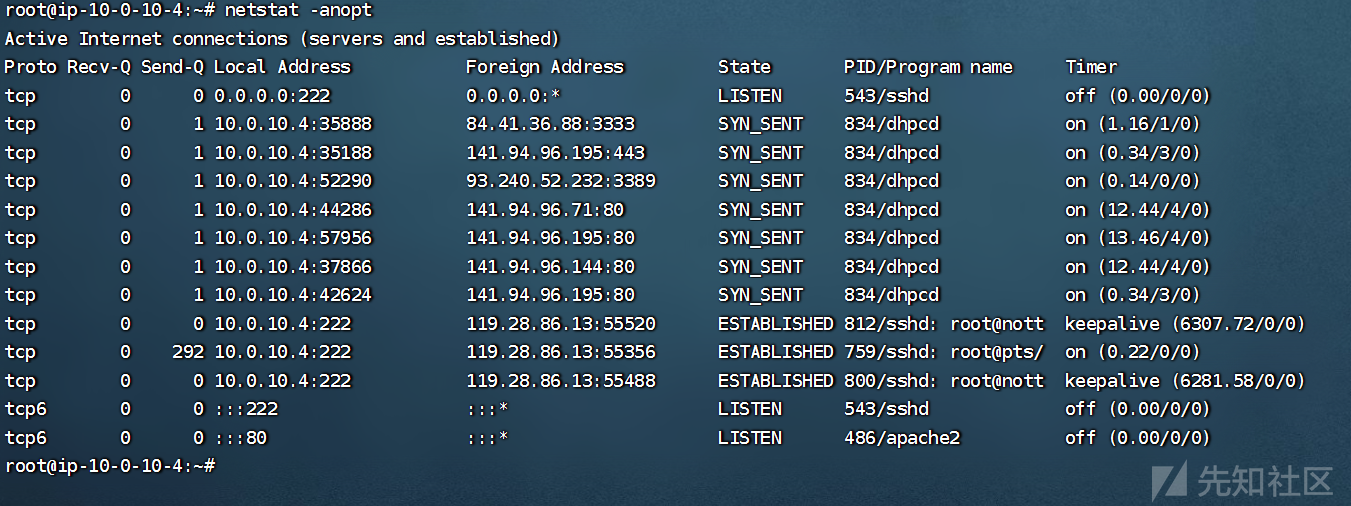
Task: Select the tcp6 :::80 local address
Action: (240, 438)
